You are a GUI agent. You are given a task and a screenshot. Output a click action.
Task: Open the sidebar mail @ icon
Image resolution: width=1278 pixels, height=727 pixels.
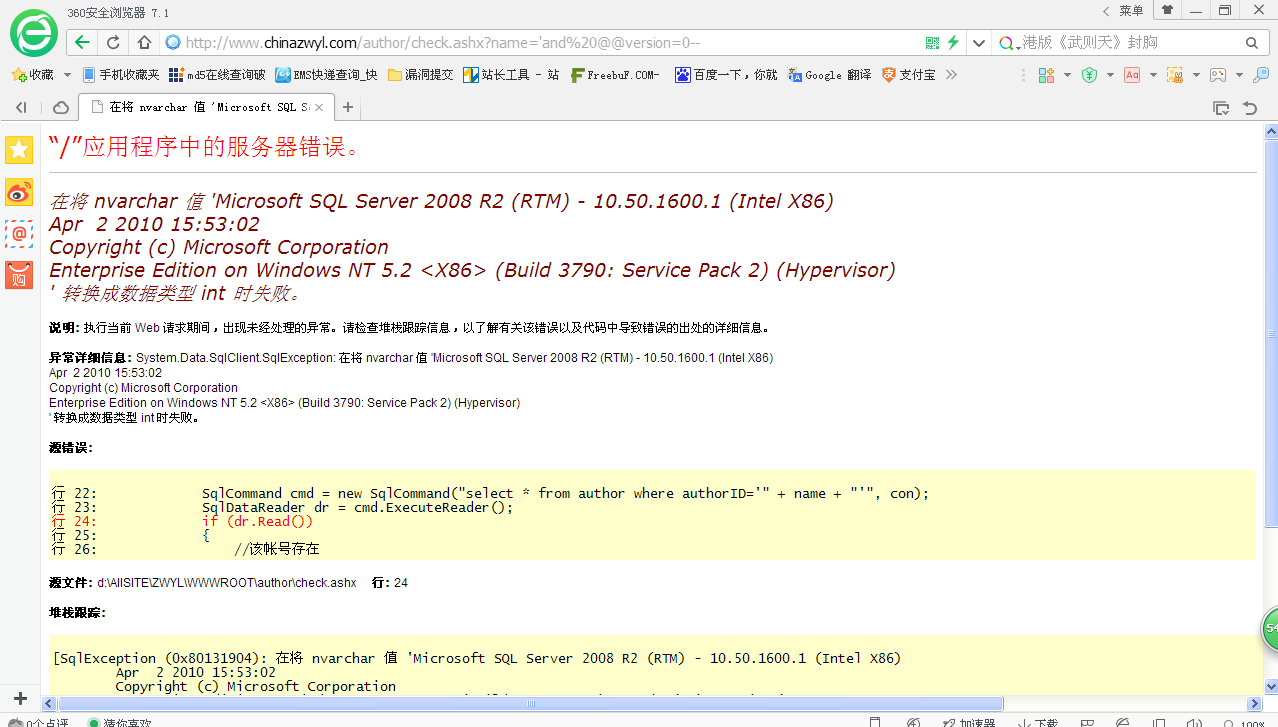tap(19, 233)
